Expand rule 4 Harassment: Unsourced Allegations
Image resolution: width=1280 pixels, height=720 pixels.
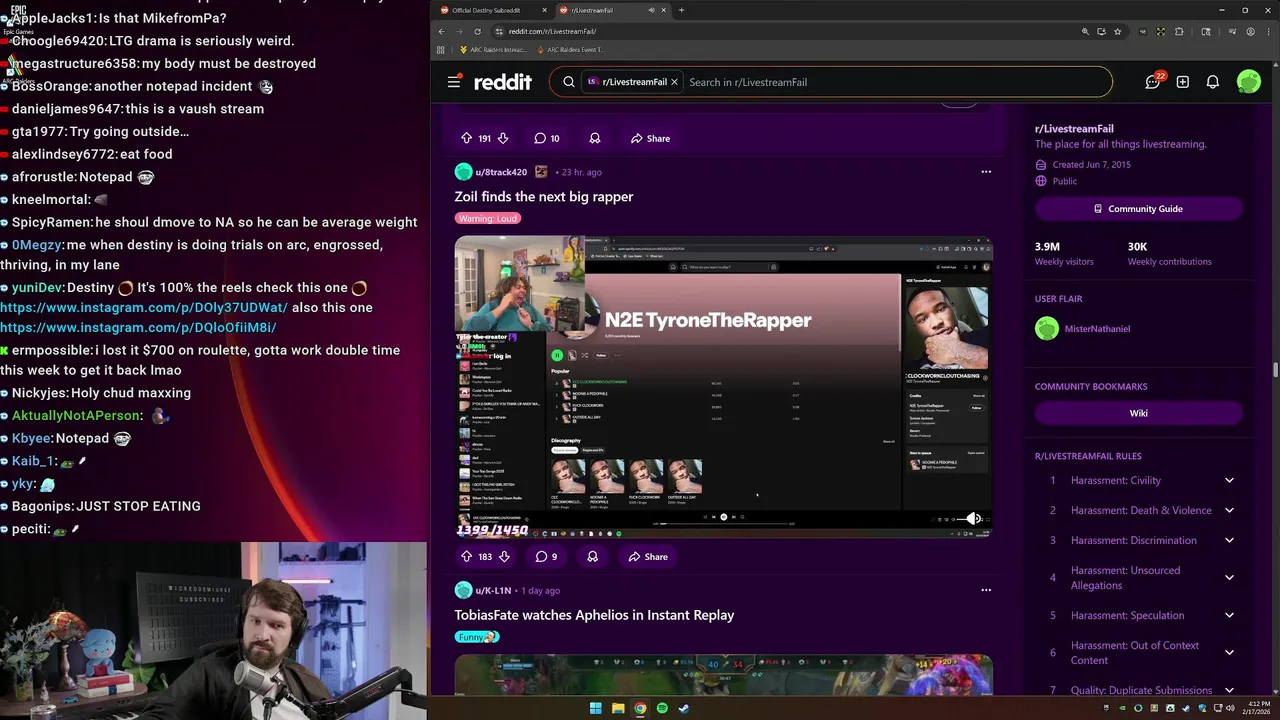click(1229, 578)
